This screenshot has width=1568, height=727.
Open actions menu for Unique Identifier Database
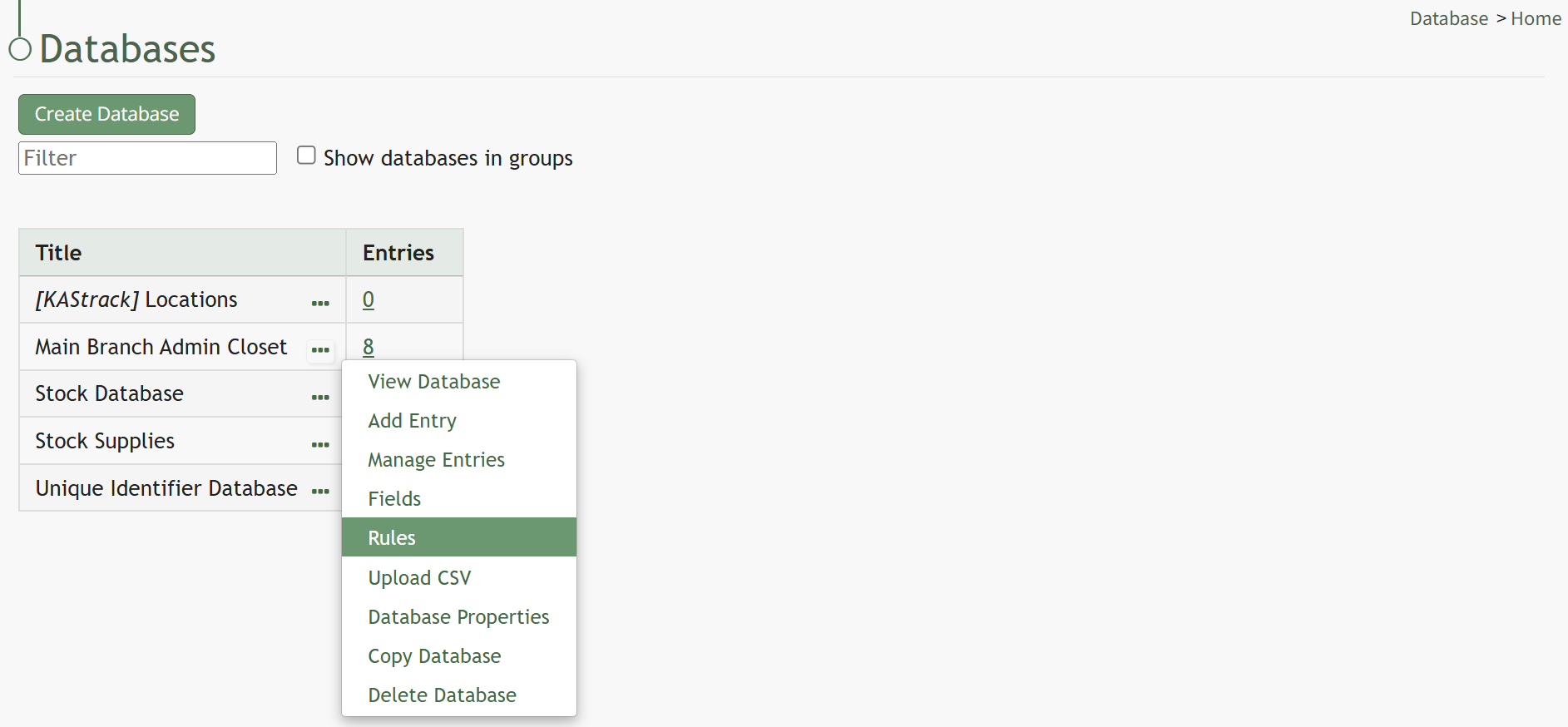pos(320,491)
